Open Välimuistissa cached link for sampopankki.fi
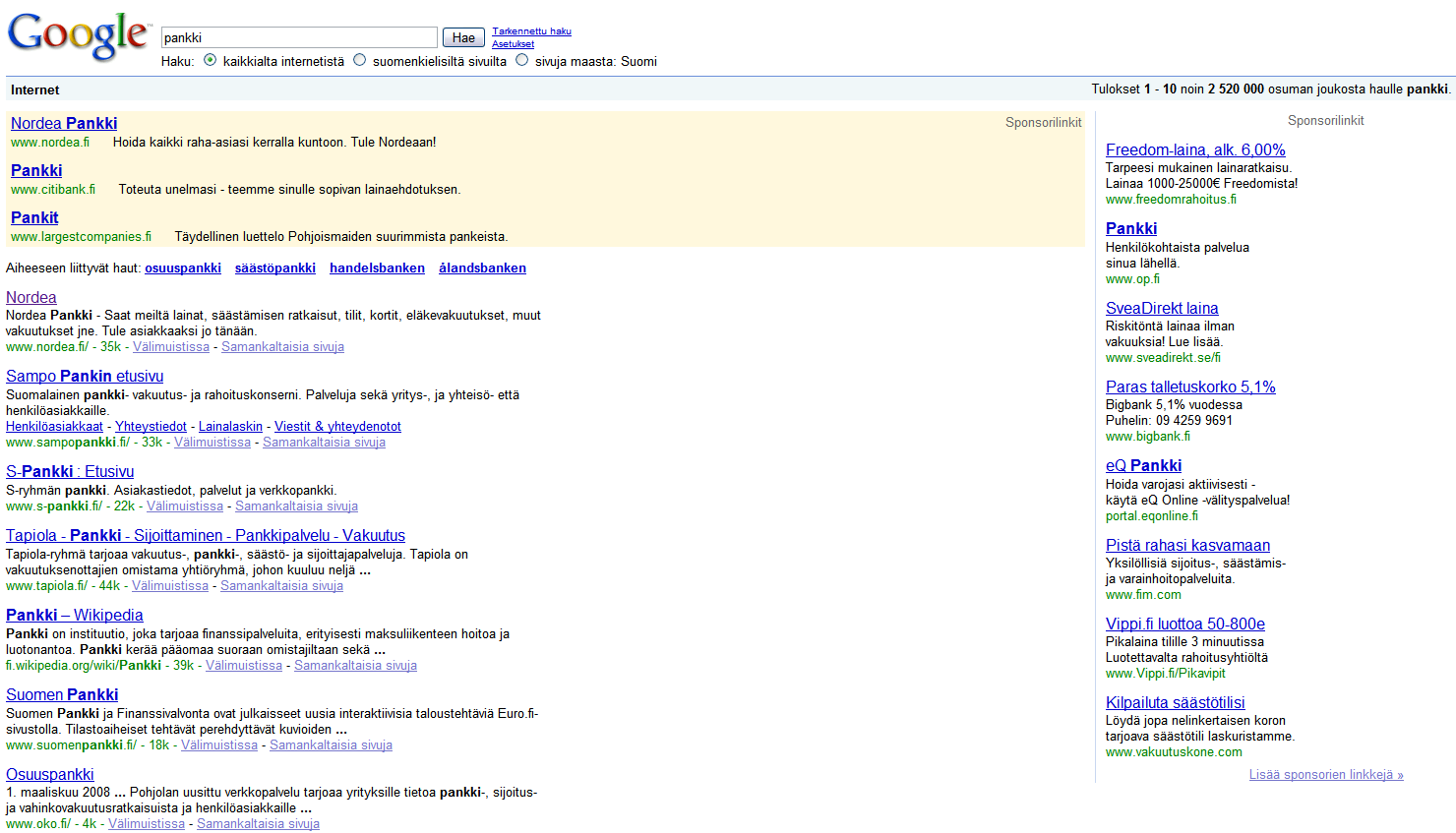 [x=212, y=443]
